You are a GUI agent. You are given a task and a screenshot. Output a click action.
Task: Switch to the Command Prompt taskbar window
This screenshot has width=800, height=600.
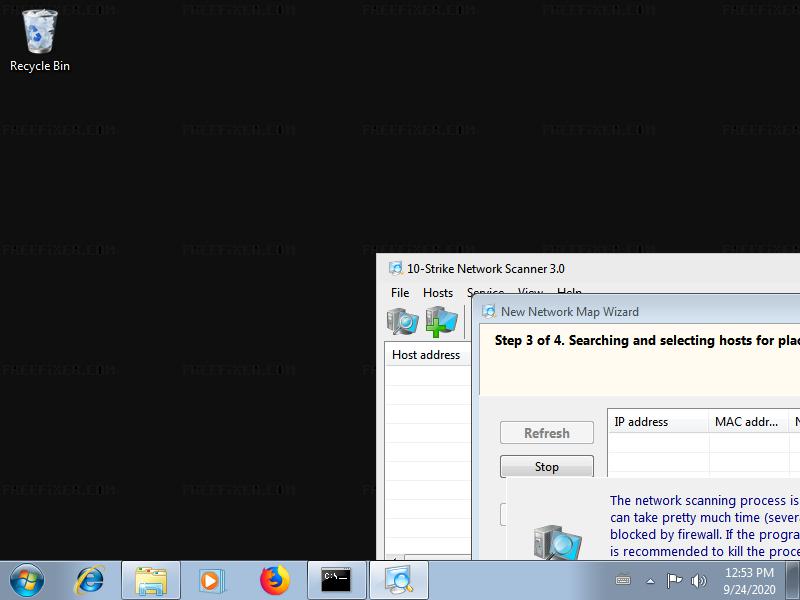coord(336,580)
